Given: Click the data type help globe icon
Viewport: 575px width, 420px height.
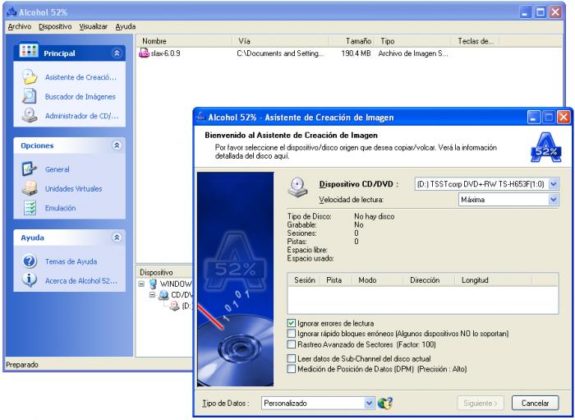Looking at the screenshot, I should (x=385, y=403).
